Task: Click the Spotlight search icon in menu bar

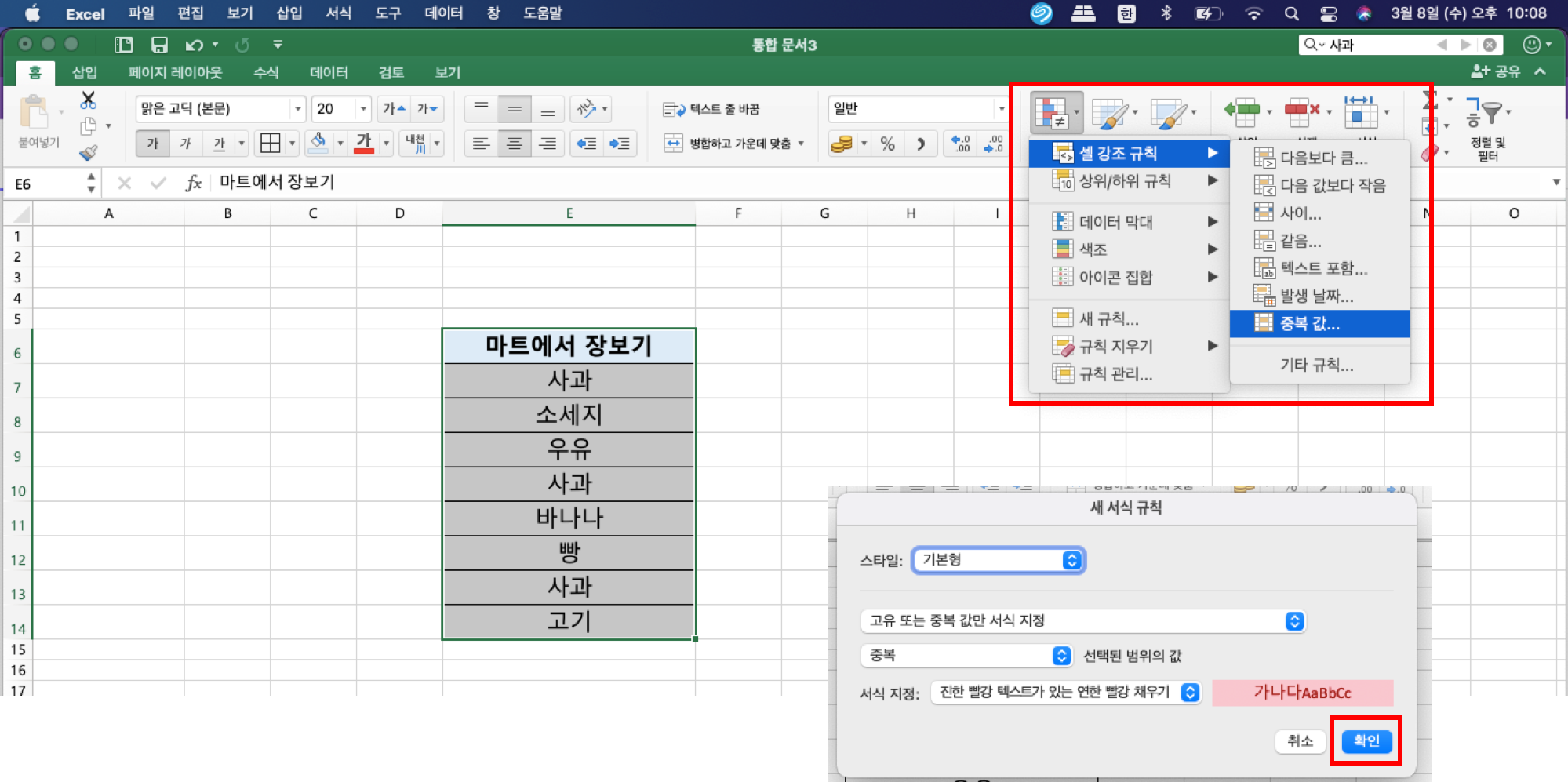Action: click(x=1291, y=13)
